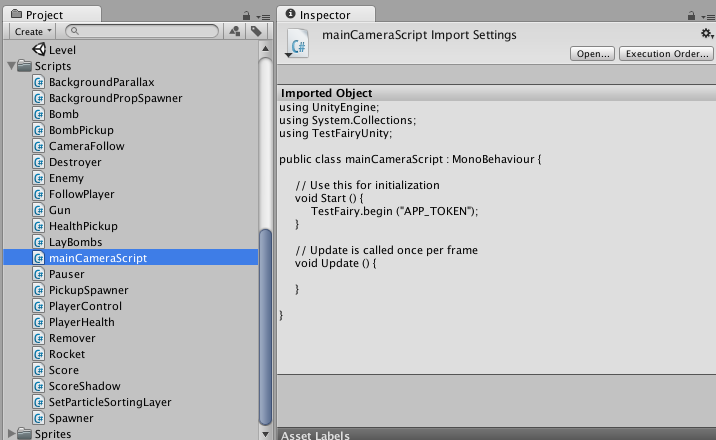Toggle the Inspector panel lock

(691, 16)
